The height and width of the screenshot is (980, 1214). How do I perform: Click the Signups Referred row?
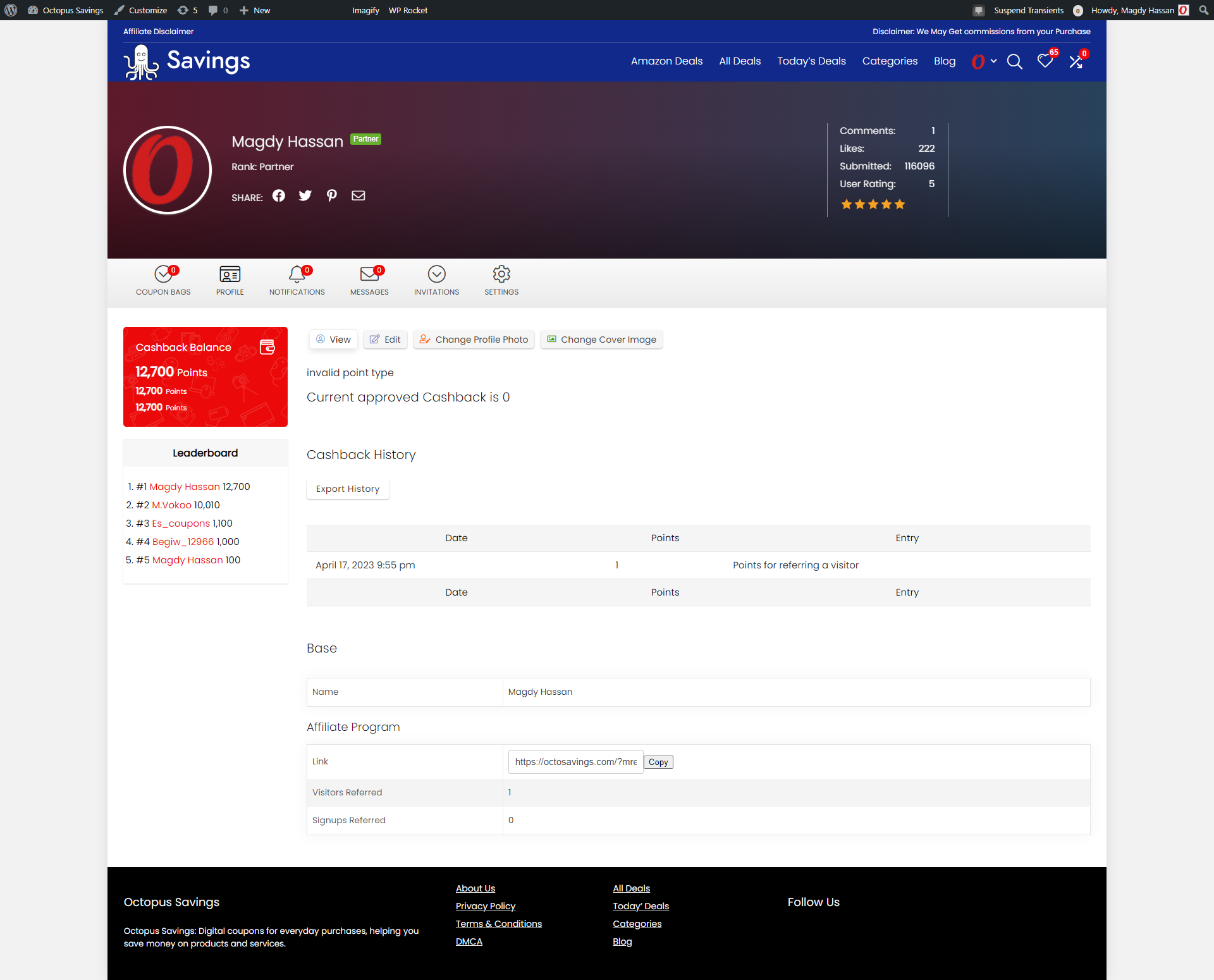coord(698,820)
